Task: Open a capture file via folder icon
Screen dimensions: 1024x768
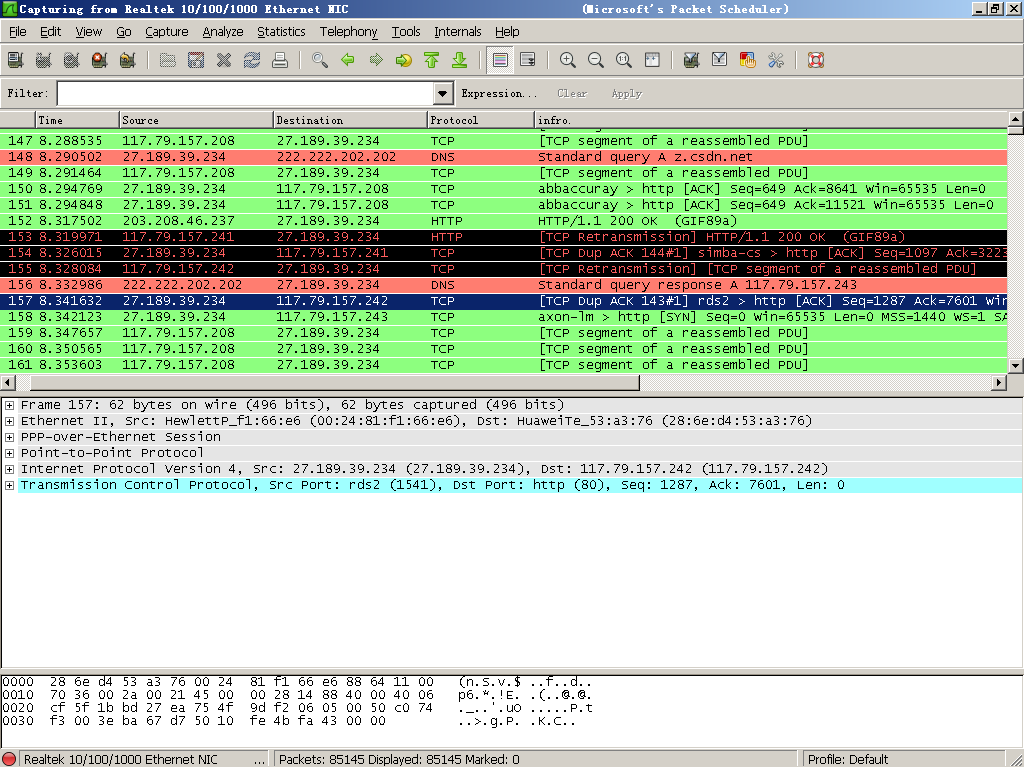Action: pos(168,60)
